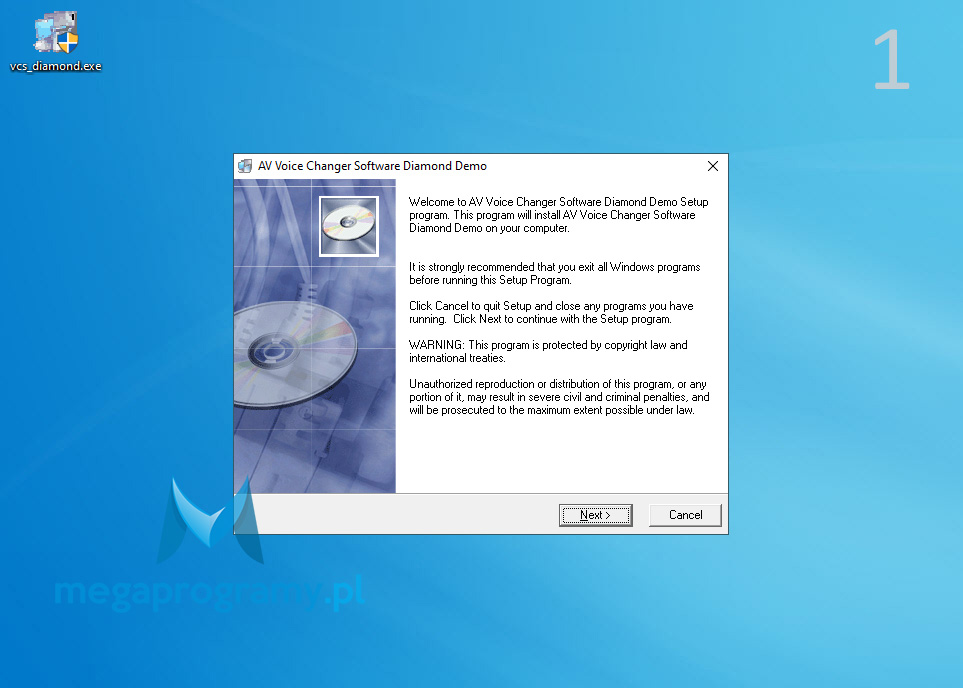Click the Next button in setup
963x688 pixels.
pyautogui.click(x=595, y=515)
